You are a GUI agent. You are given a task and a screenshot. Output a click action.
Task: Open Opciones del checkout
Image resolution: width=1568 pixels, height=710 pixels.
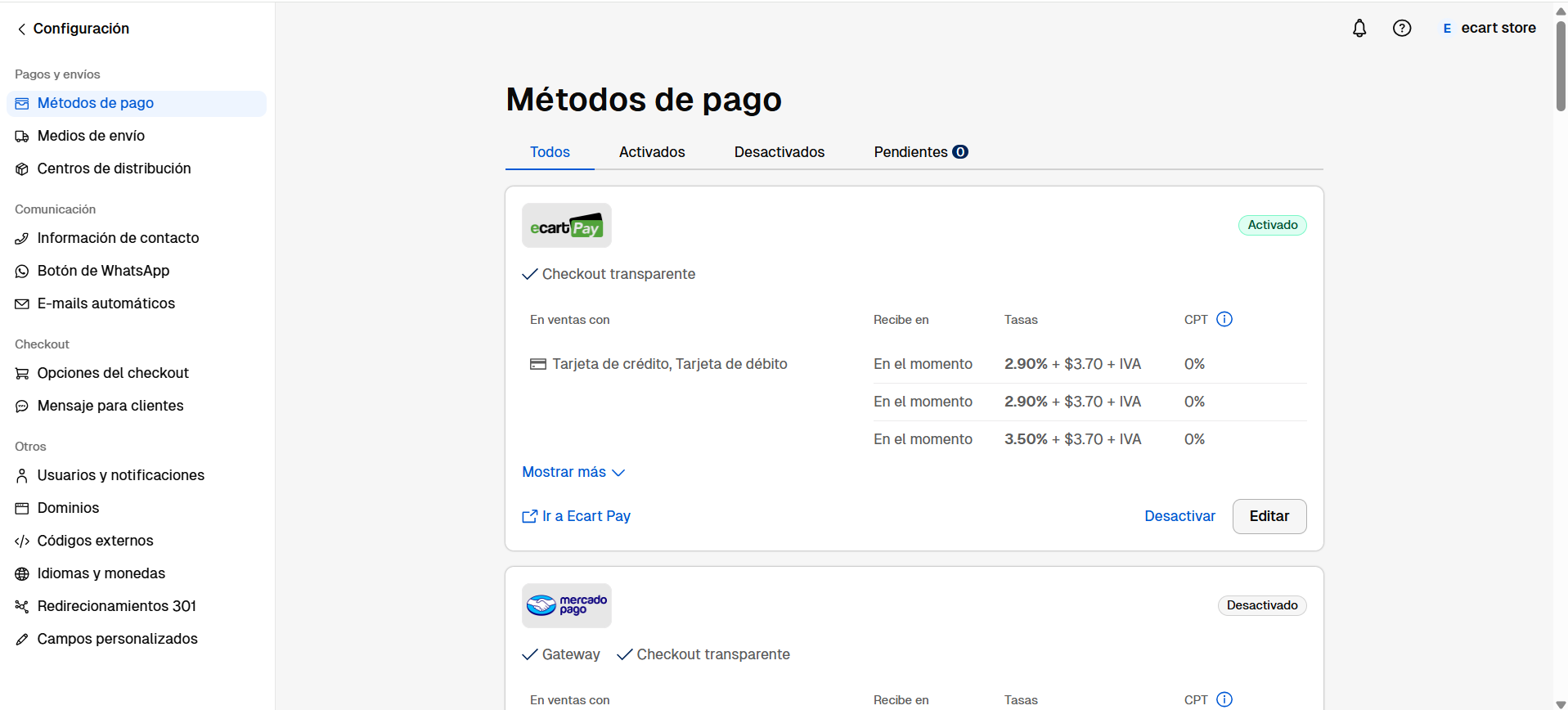point(137,373)
